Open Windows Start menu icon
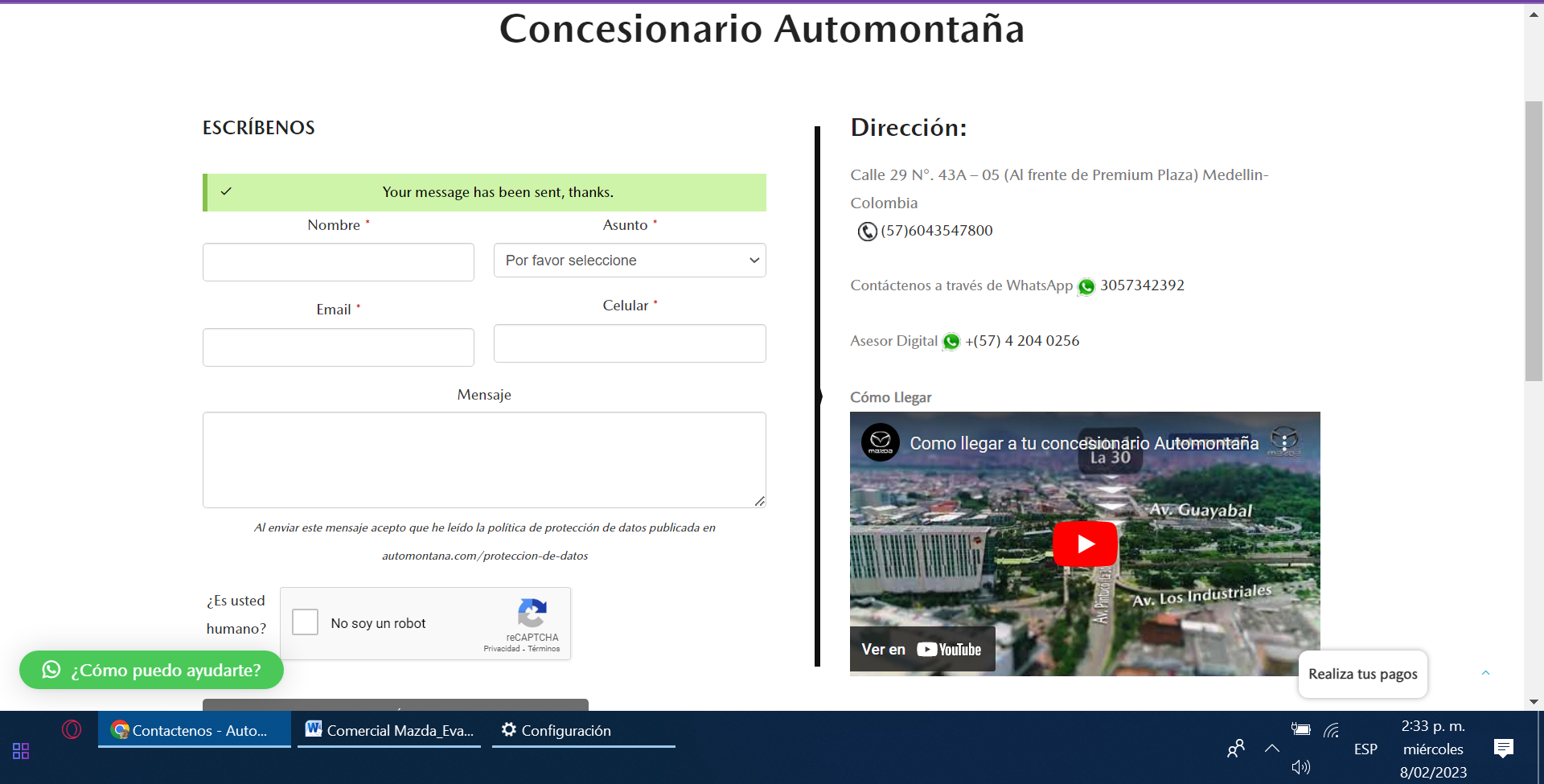Viewport: 1544px width, 784px height. 21,751
